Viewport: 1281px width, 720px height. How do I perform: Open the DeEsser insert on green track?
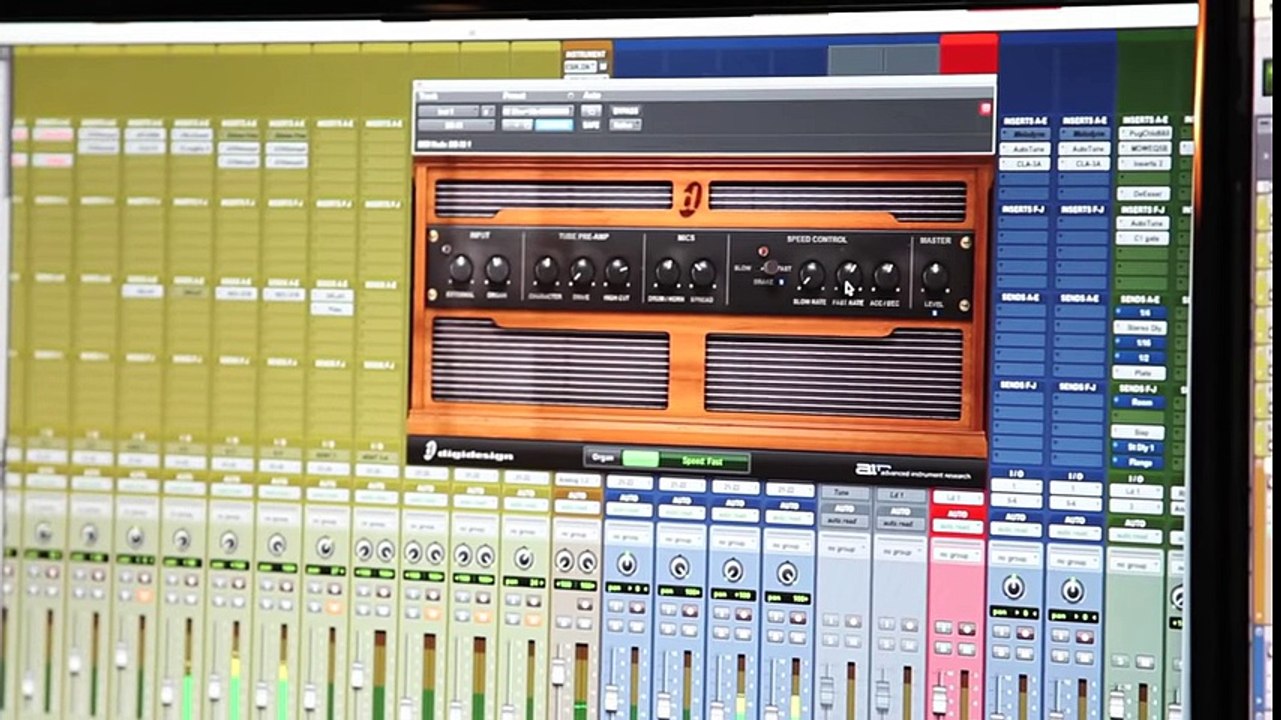click(1143, 194)
